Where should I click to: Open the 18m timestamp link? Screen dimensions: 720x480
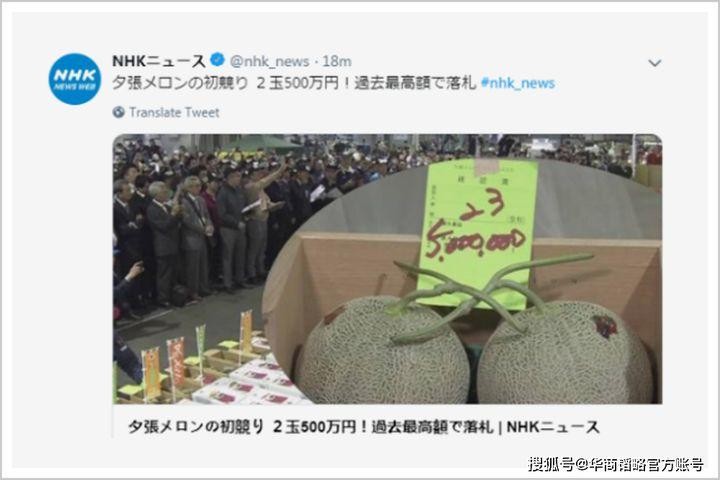(337, 61)
